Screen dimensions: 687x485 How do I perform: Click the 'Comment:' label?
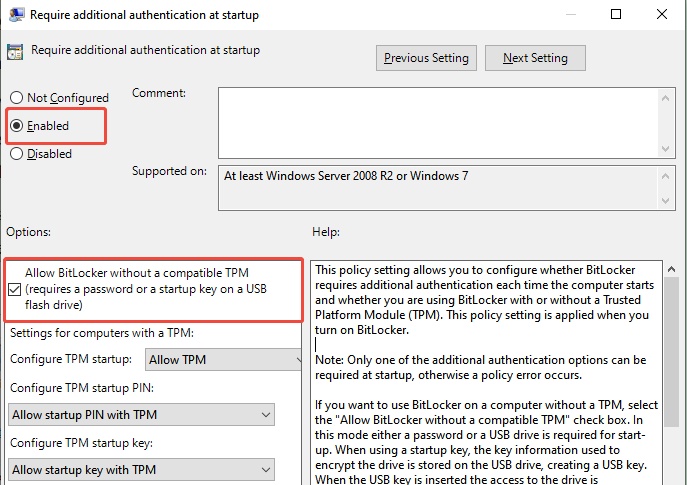pyautogui.click(x=159, y=93)
